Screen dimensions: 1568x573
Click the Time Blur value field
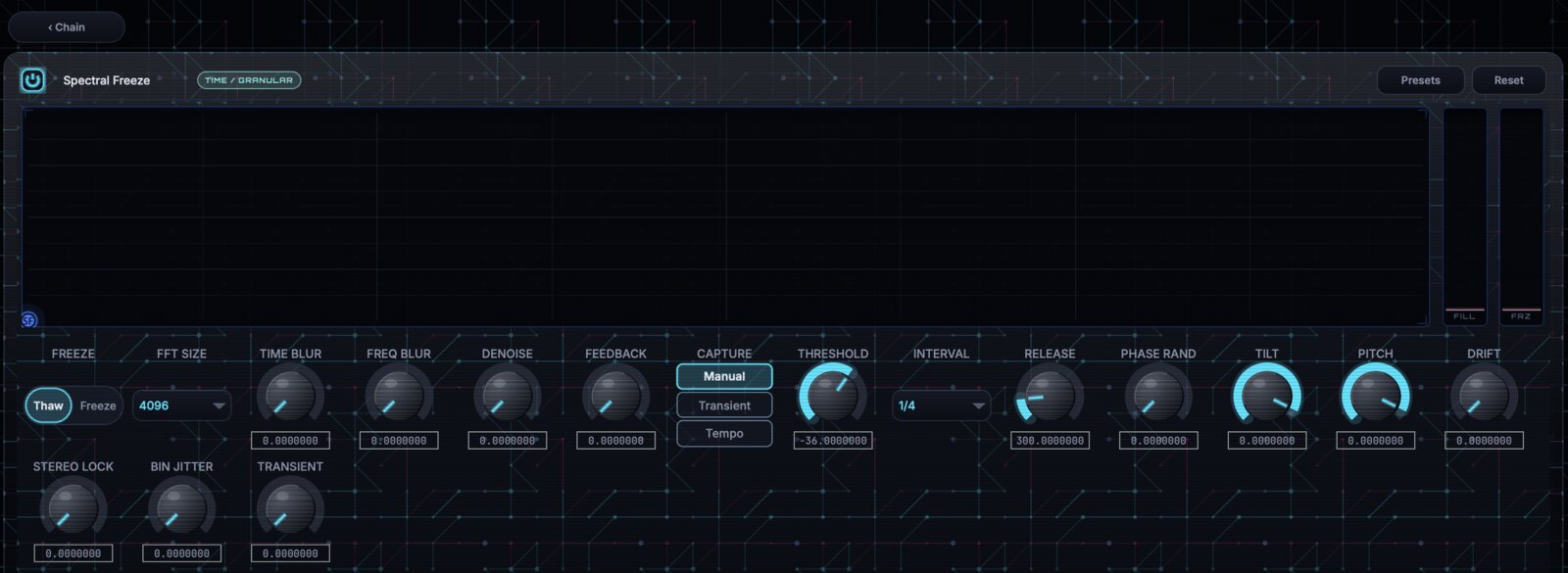coord(290,441)
